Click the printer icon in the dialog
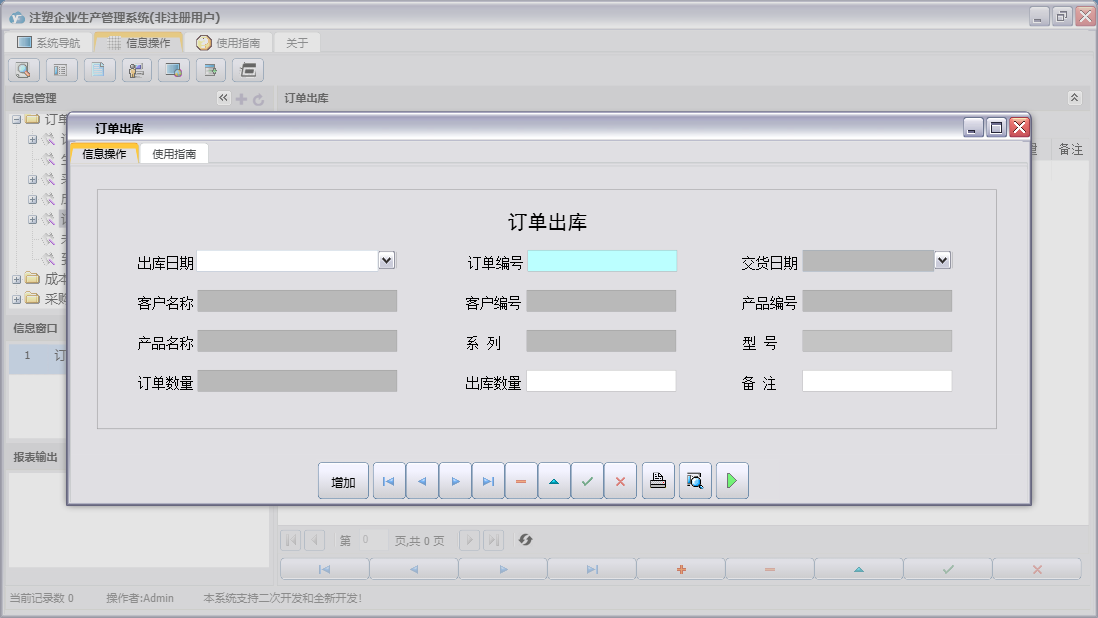This screenshot has width=1098, height=618. tap(657, 481)
